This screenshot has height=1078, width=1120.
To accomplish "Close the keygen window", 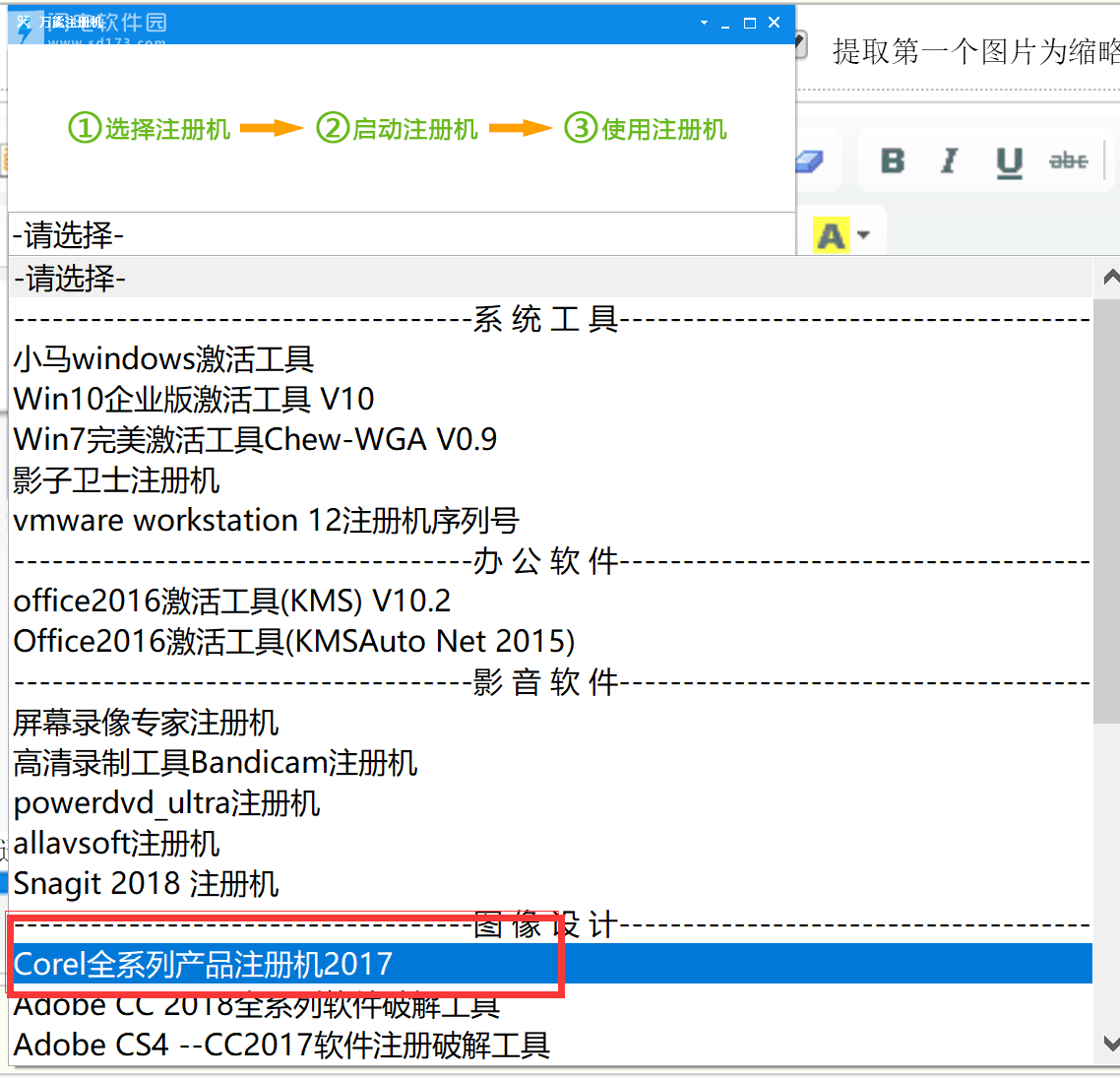I will pyautogui.click(x=774, y=23).
